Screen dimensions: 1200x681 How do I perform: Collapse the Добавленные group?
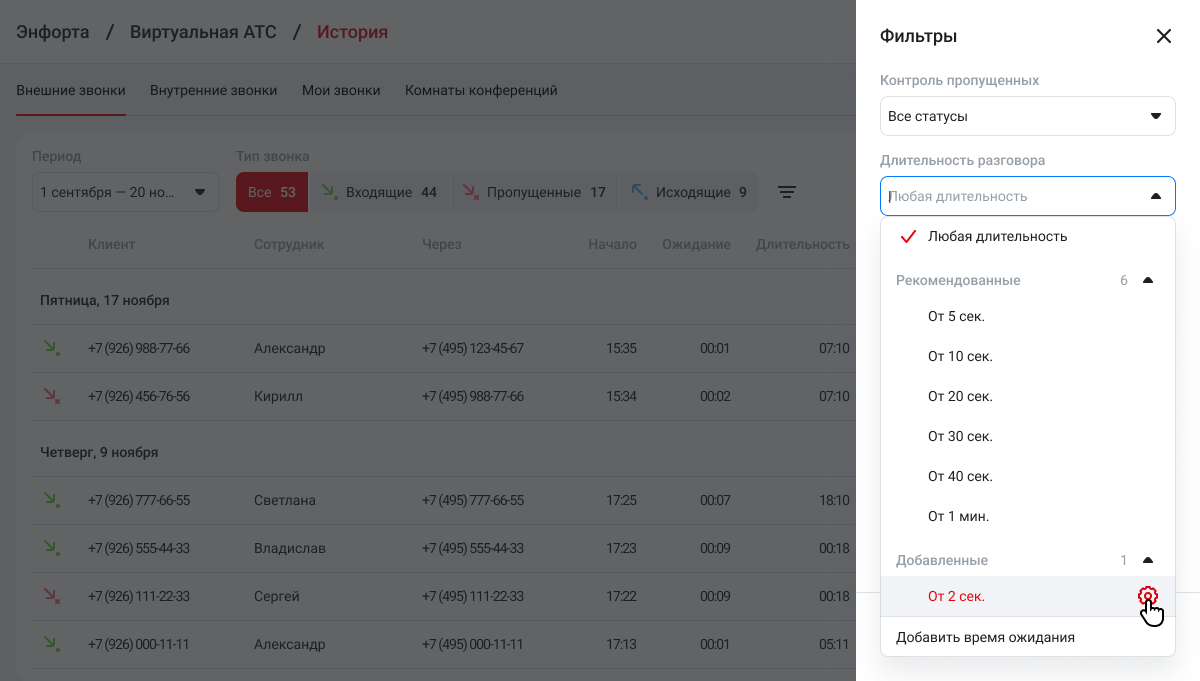coord(1147,561)
